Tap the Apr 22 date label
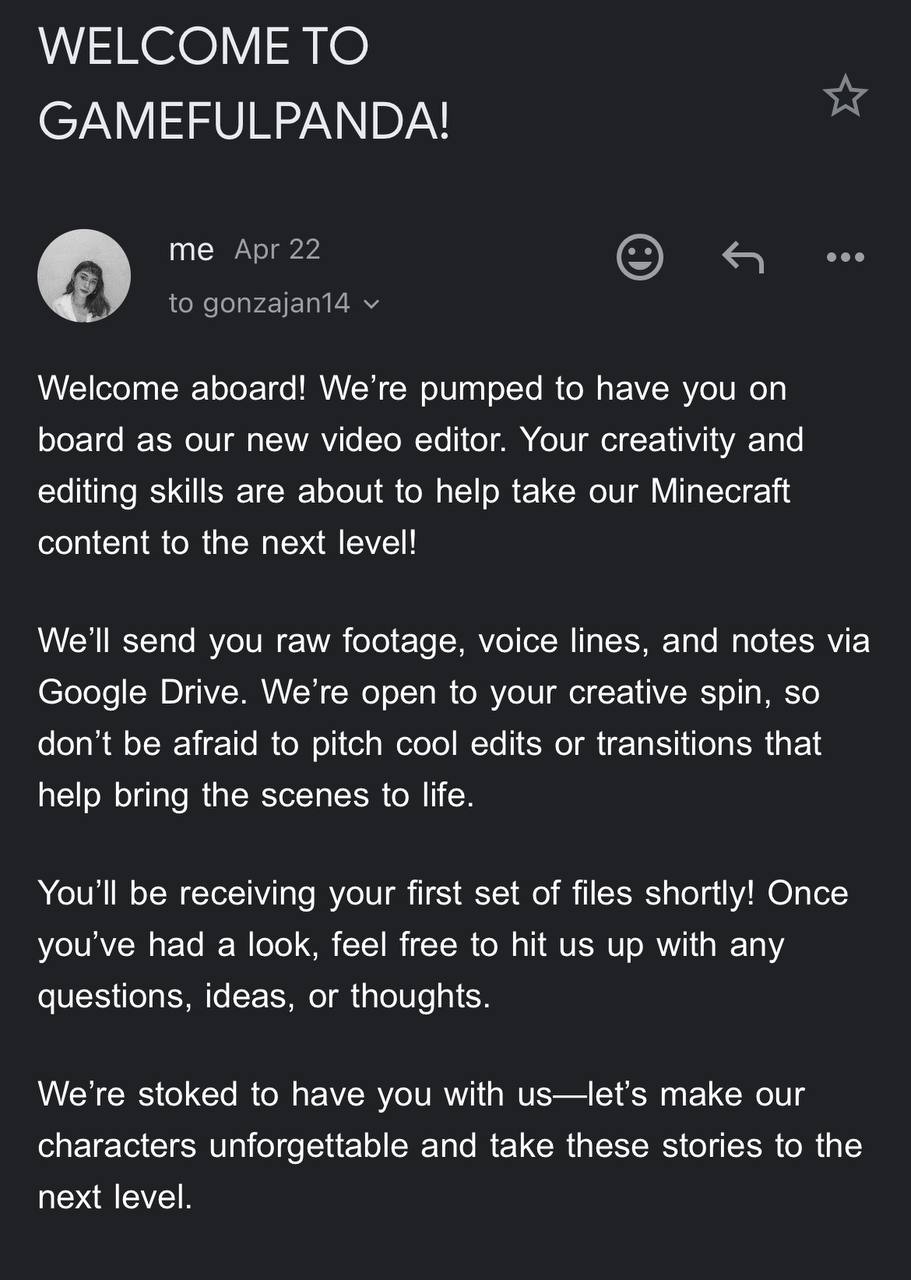This screenshot has height=1280, width=911. point(277,249)
